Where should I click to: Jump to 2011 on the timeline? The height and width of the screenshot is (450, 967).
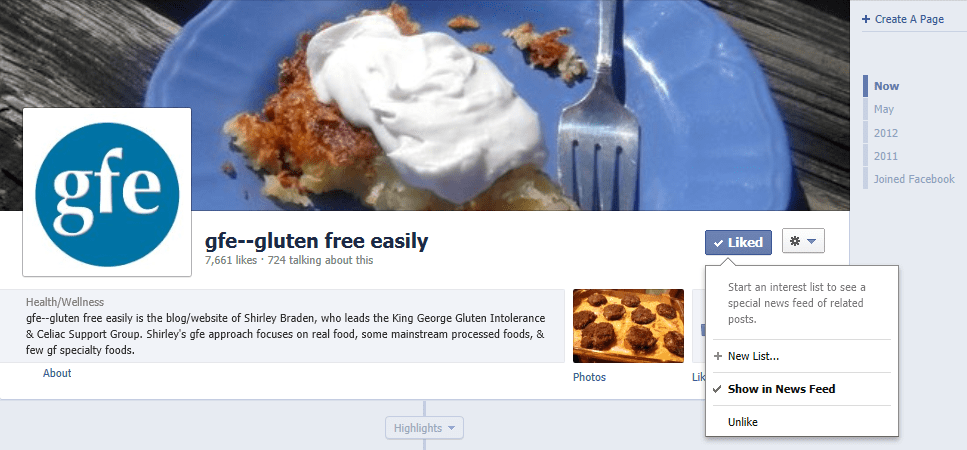coord(886,157)
